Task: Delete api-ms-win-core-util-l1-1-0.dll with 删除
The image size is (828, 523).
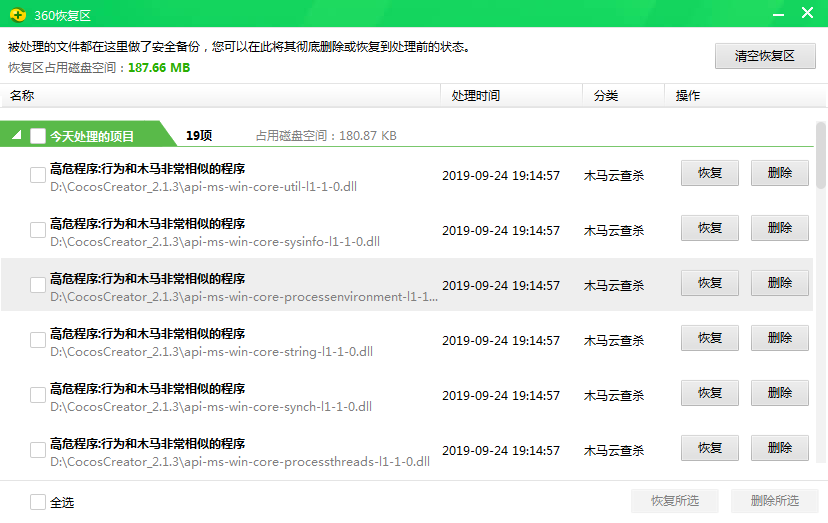Action: 780,173
